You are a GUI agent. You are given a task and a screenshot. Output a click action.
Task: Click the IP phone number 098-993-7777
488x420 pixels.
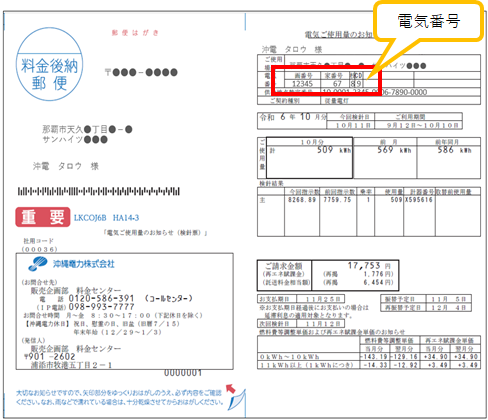(101, 307)
